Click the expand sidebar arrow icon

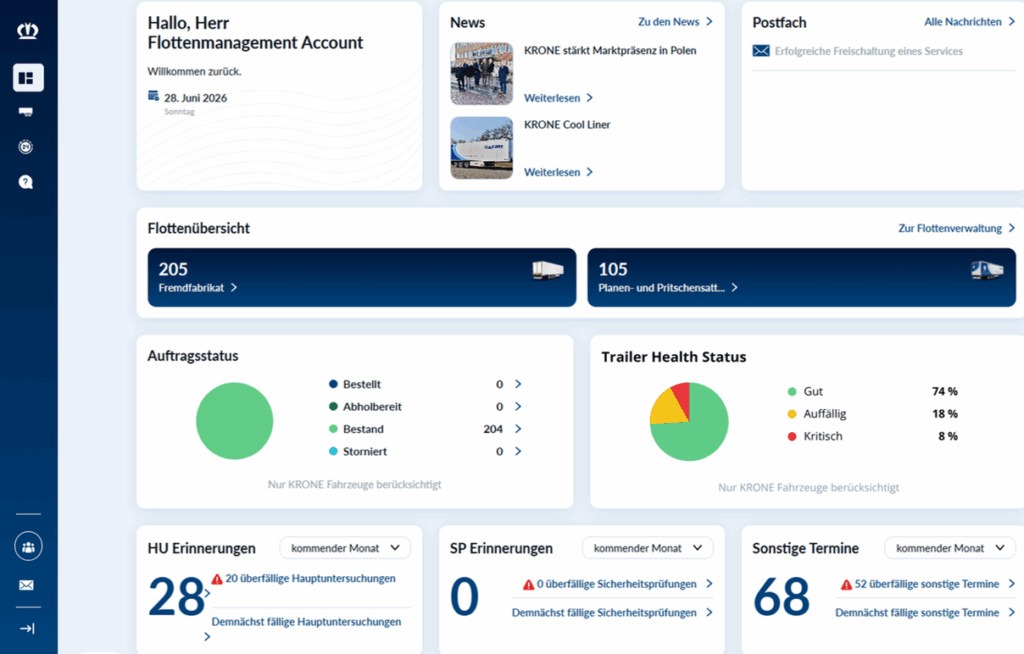pos(27,629)
